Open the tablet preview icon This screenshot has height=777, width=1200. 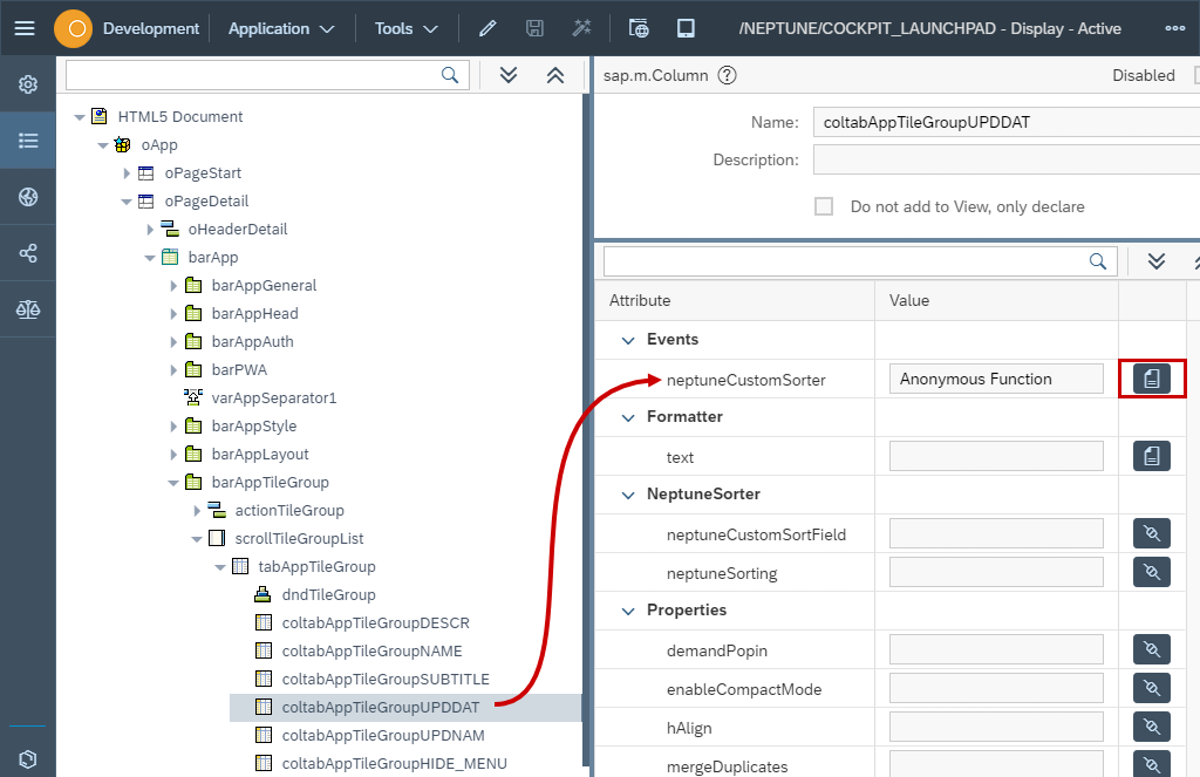tap(686, 28)
